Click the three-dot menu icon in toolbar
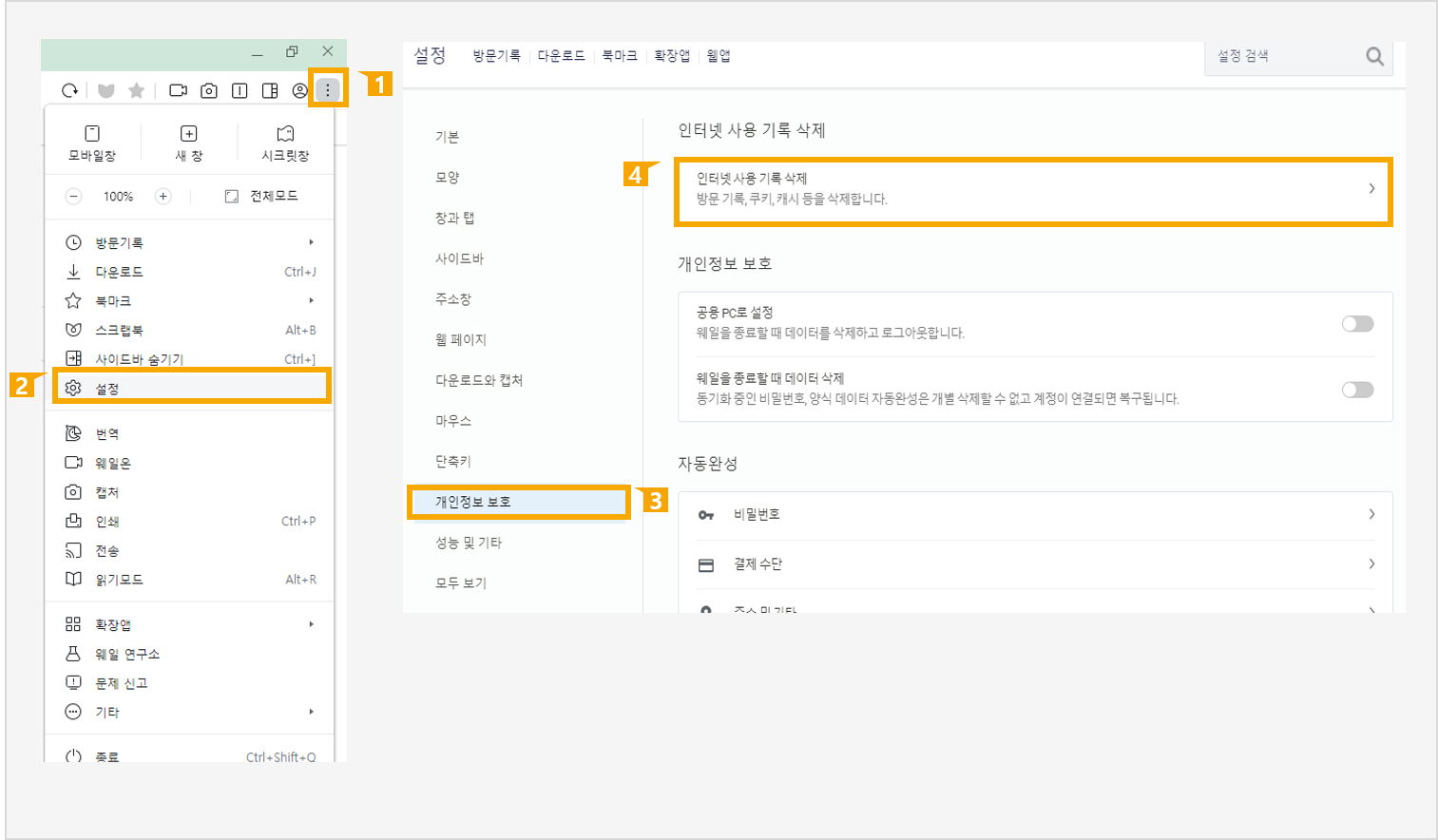1438x840 pixels. (328, 90)
